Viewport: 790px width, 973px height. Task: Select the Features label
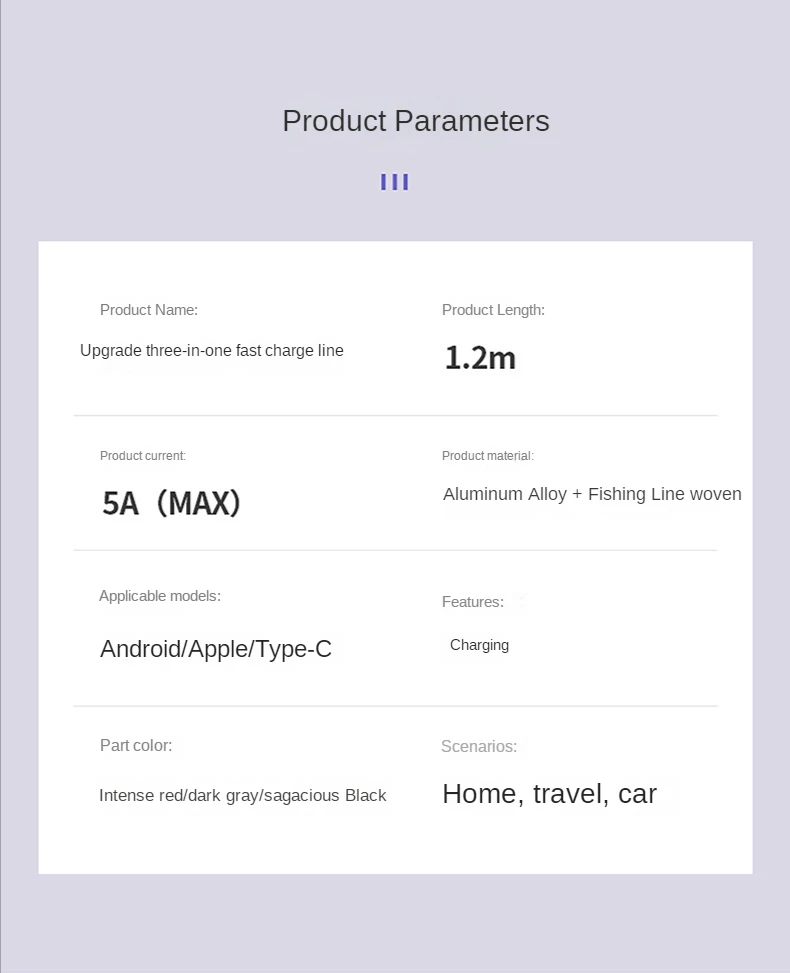click(473, 602)
